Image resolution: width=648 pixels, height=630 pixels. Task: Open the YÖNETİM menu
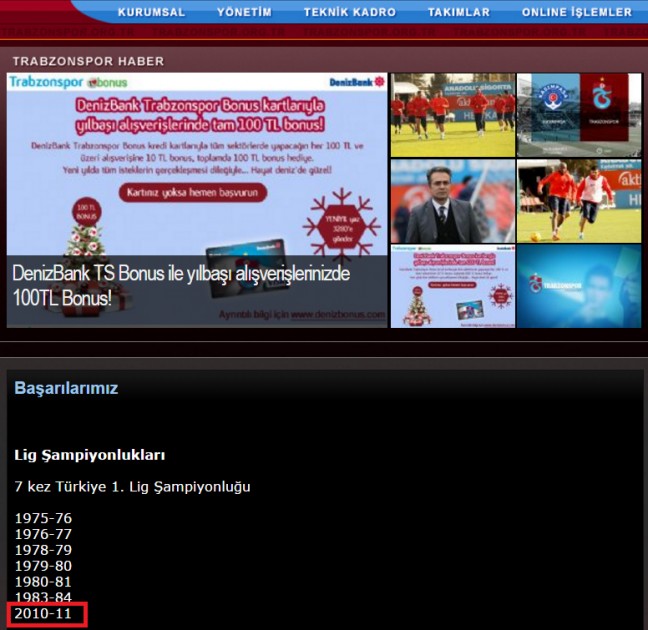(x=244, y=13)
